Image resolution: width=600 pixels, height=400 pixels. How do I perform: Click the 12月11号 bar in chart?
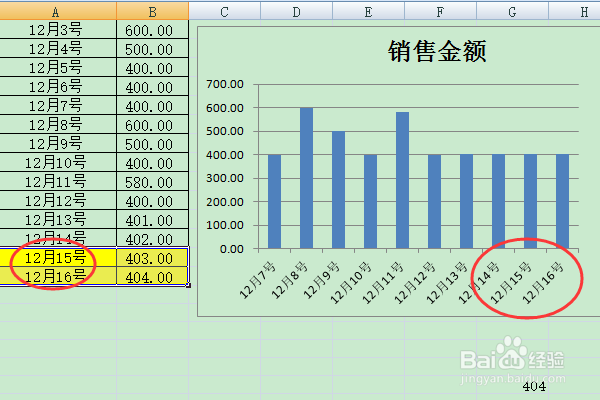(x=403, y=180)
